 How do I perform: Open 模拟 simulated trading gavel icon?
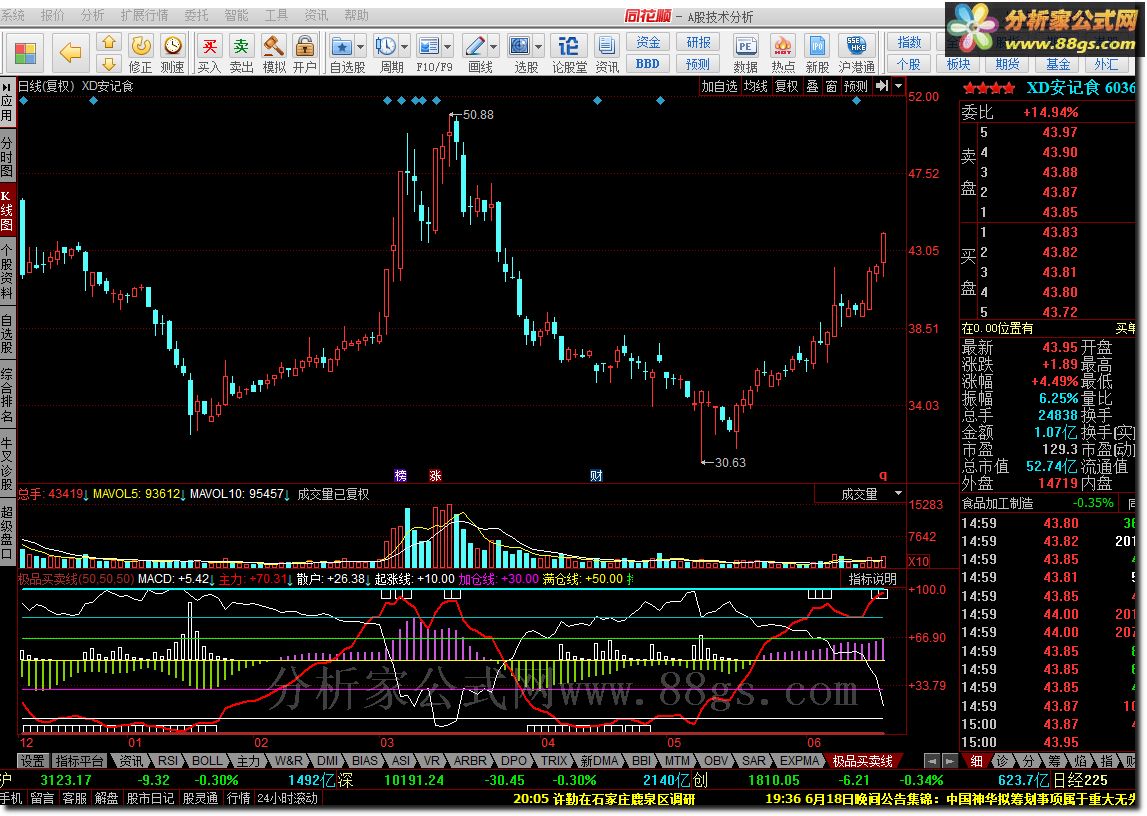click(x=274, y=53)
